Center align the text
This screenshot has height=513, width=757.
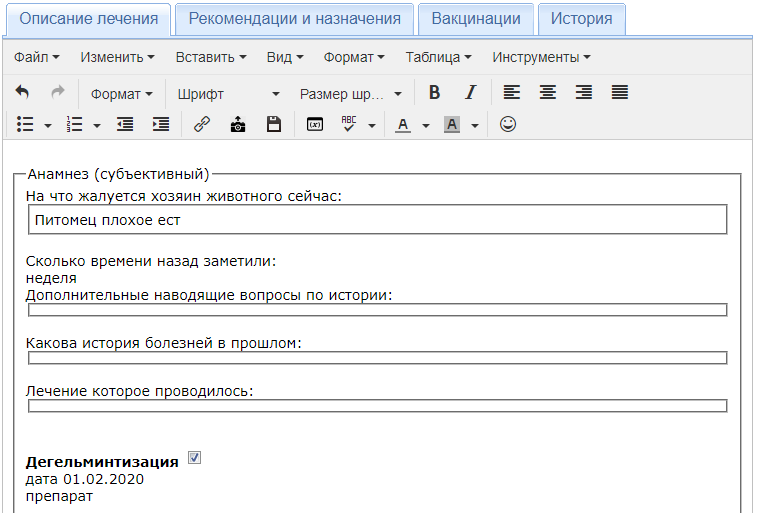[x=547, y=93]
